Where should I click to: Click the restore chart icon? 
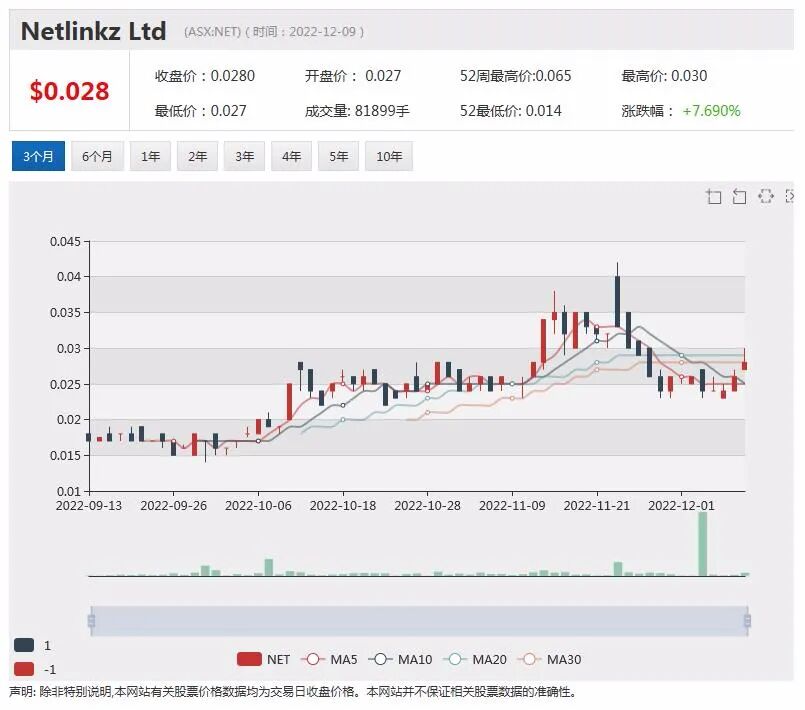(x=765, y=196)
